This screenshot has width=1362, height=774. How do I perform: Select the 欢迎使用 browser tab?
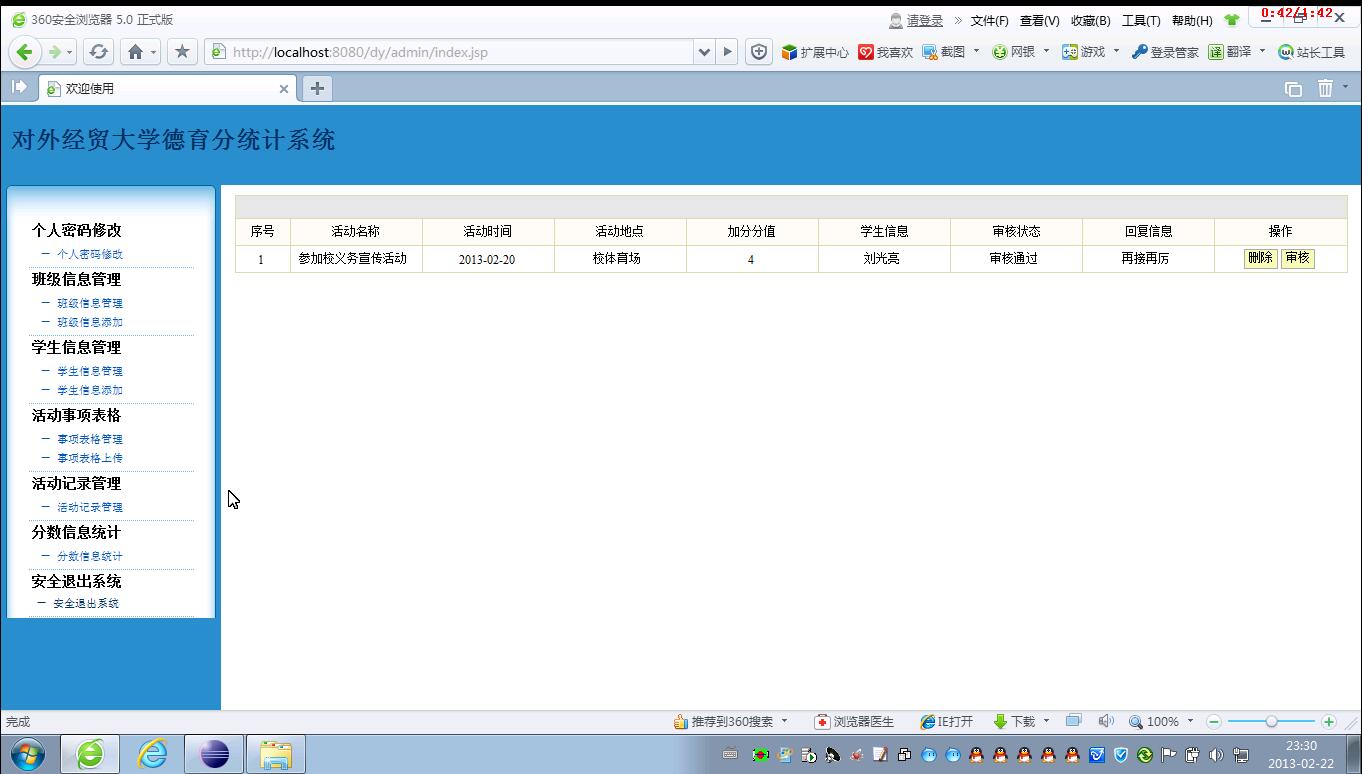tap(165, 88)
